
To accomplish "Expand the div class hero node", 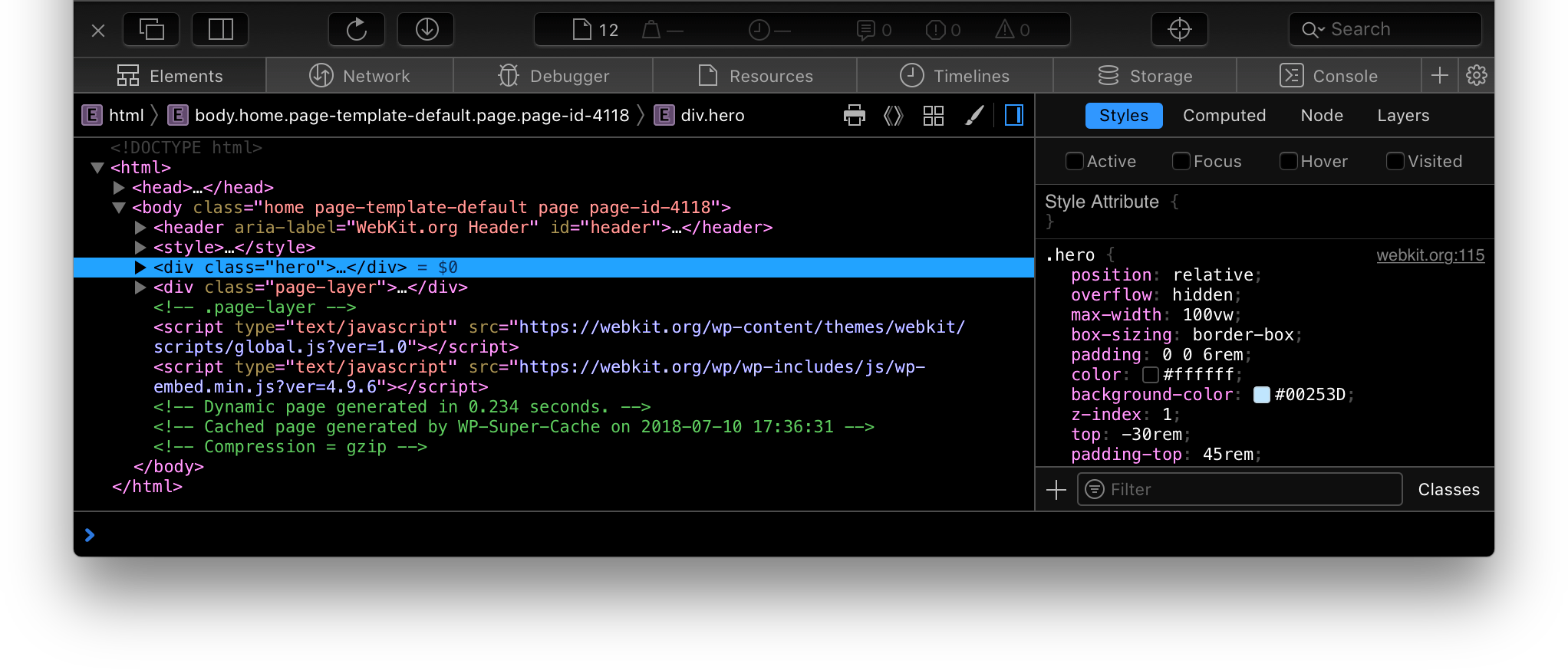I will point(140,267).
